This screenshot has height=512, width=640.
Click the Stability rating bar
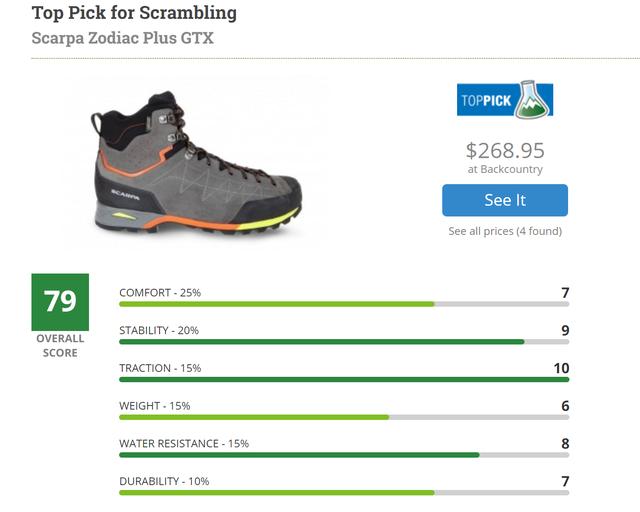pyautogui.click(x=343, y=341)
